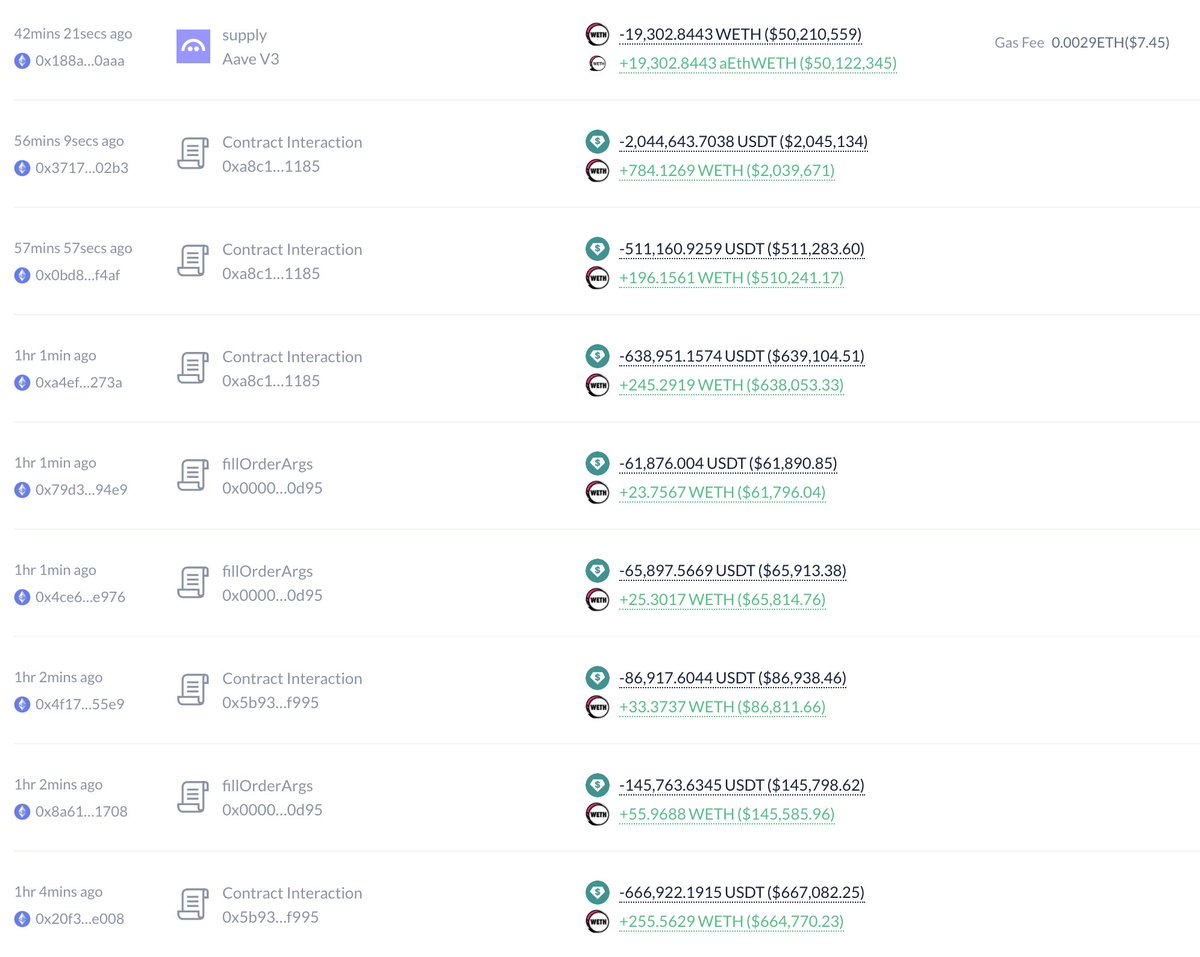Click the Ethereum icon beside hash 0x20f3...e008
The image size is (1200, 957).
pos(22,919)
